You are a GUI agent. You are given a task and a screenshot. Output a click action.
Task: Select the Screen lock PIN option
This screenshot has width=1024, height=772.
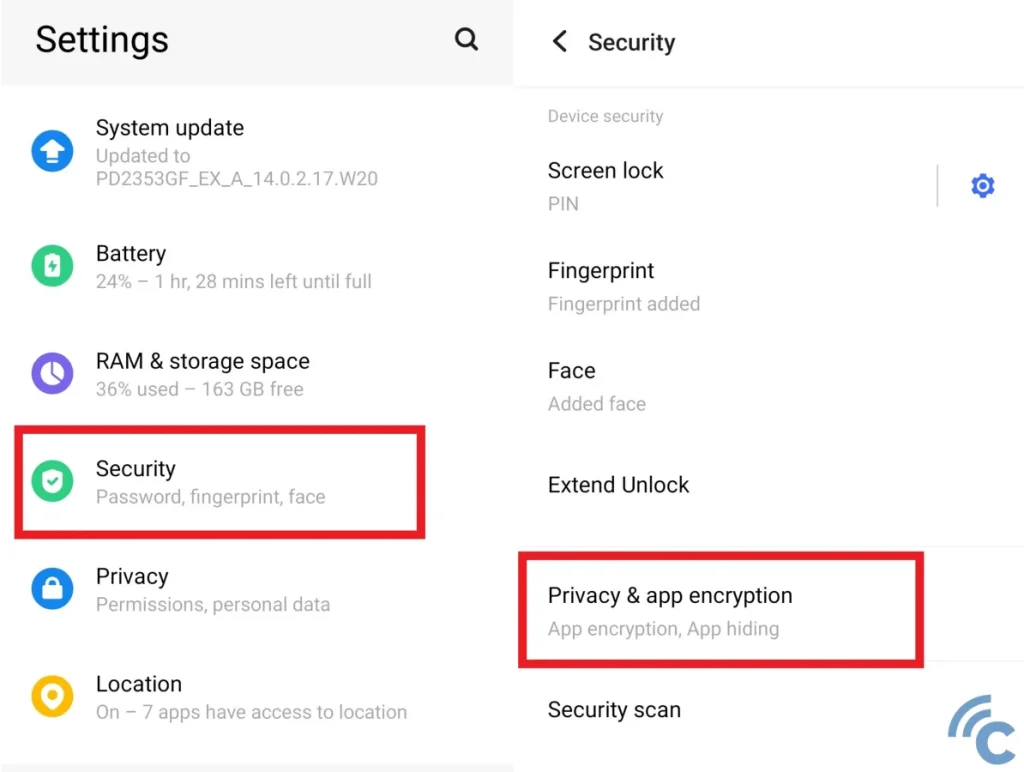[x=606, y=186]
